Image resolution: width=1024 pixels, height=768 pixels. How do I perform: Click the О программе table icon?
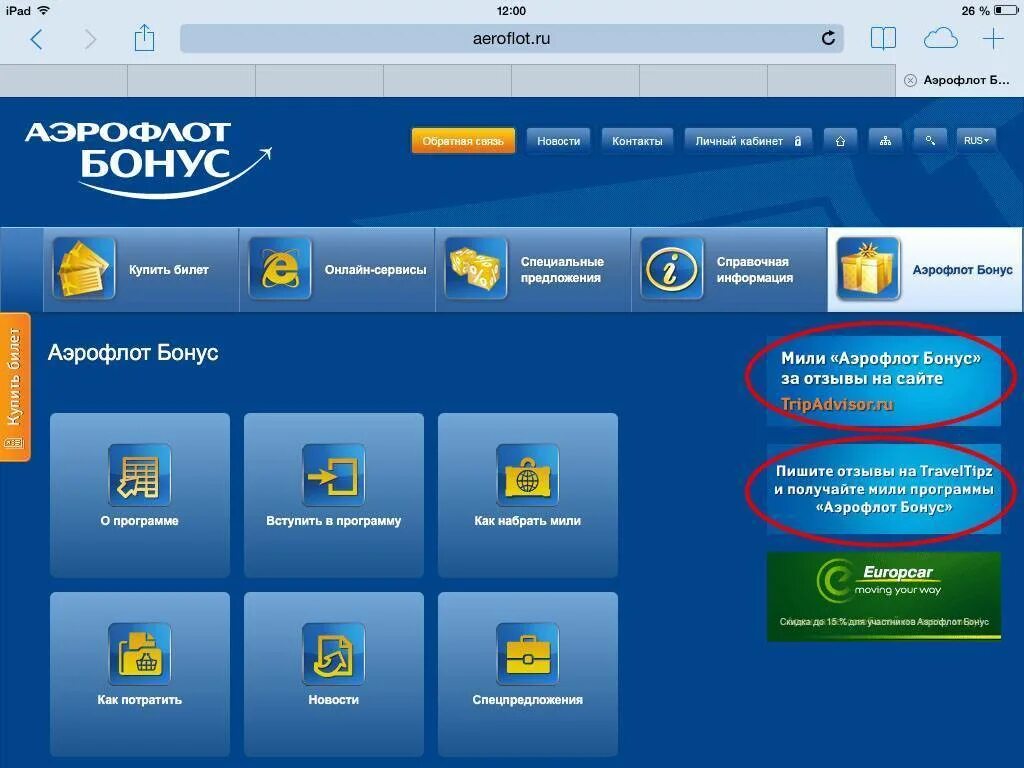139,475
